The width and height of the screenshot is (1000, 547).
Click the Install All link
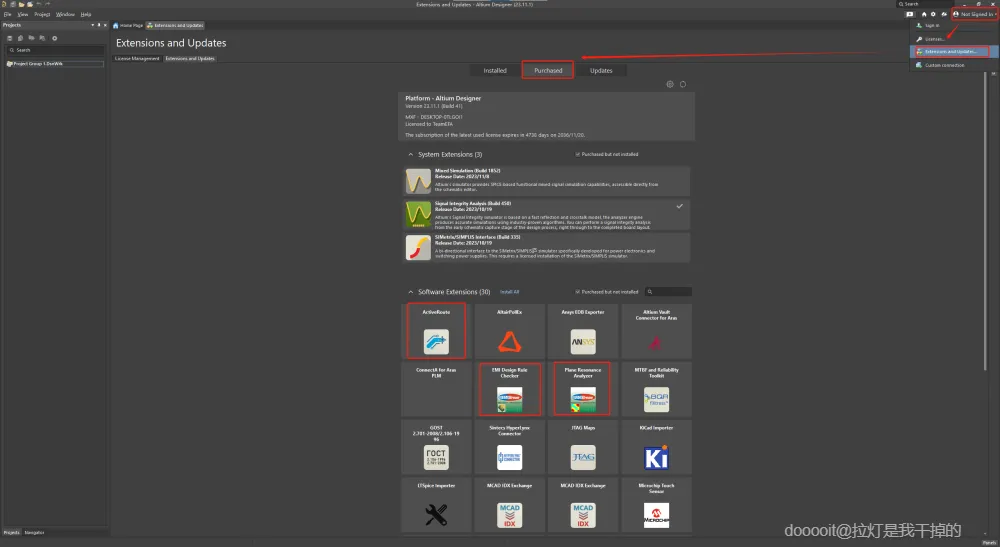tap(509, 292)
